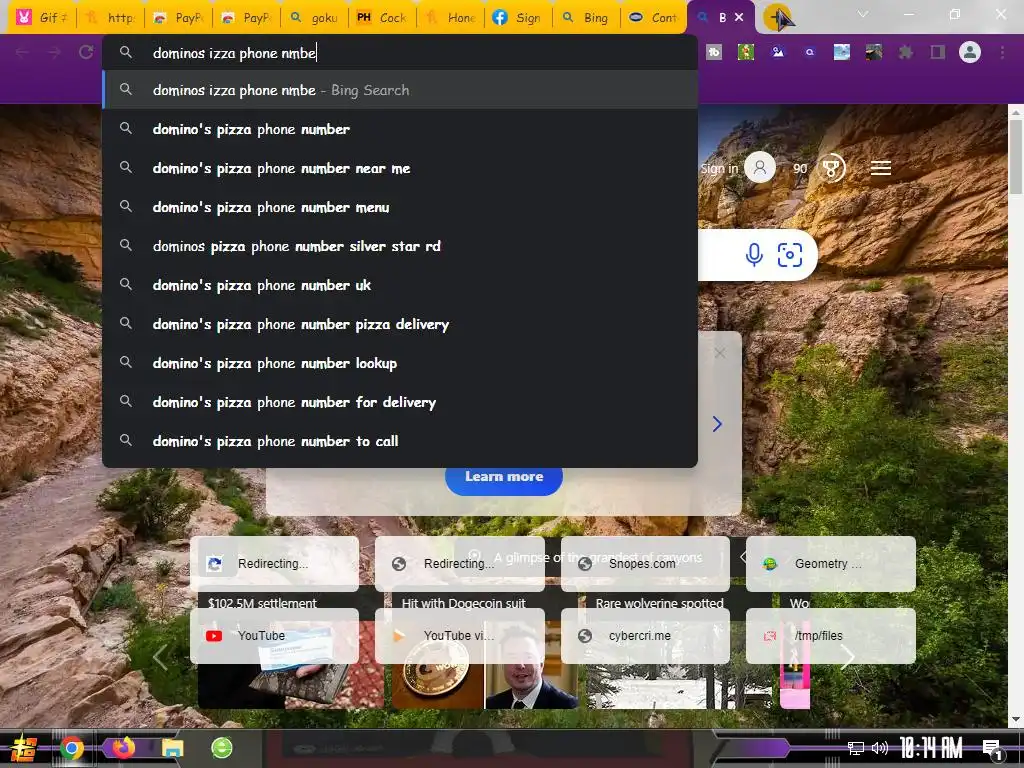Open visual search camera icon

coord(790,255)
